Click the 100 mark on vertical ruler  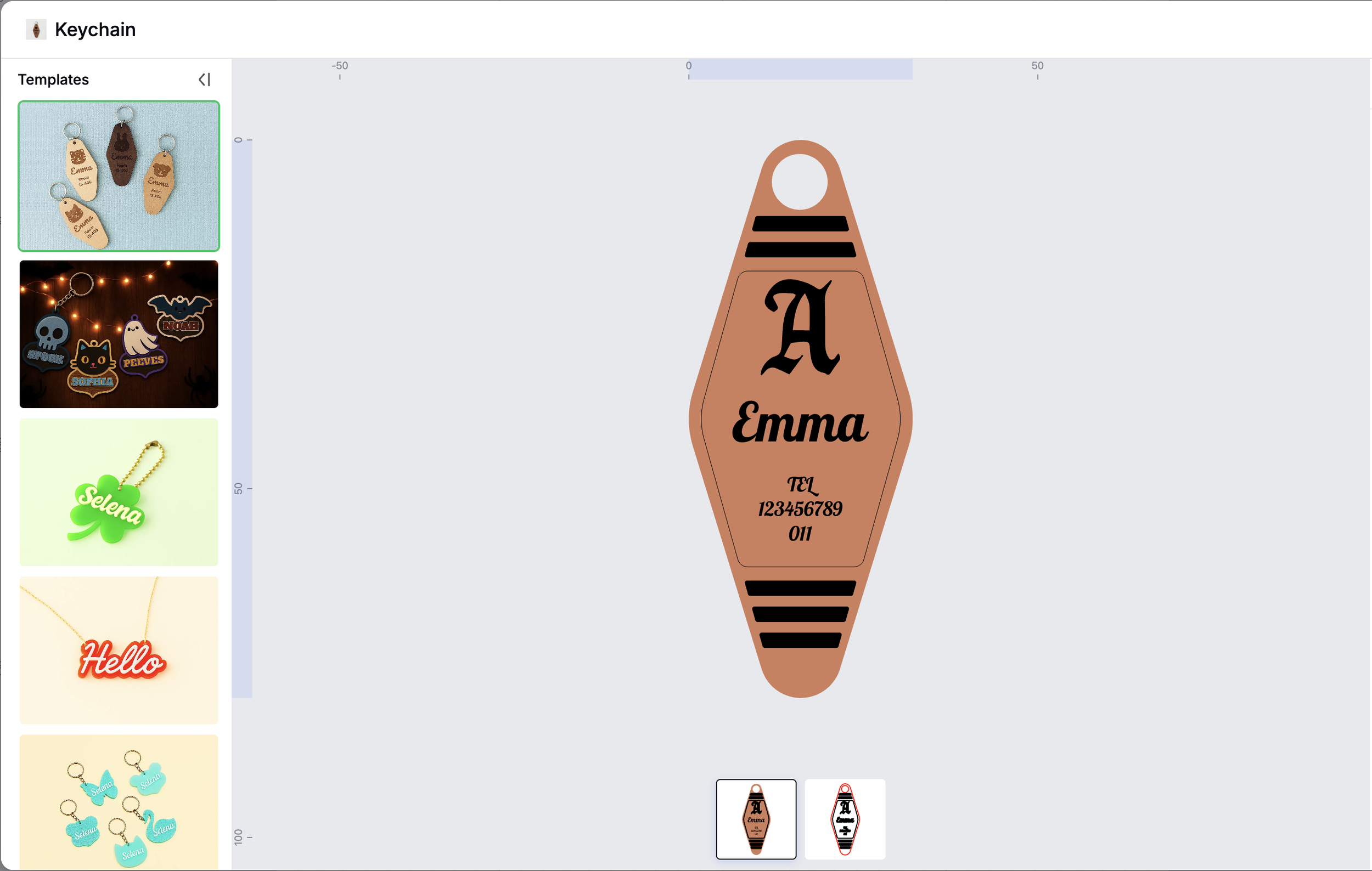(238, 837)
